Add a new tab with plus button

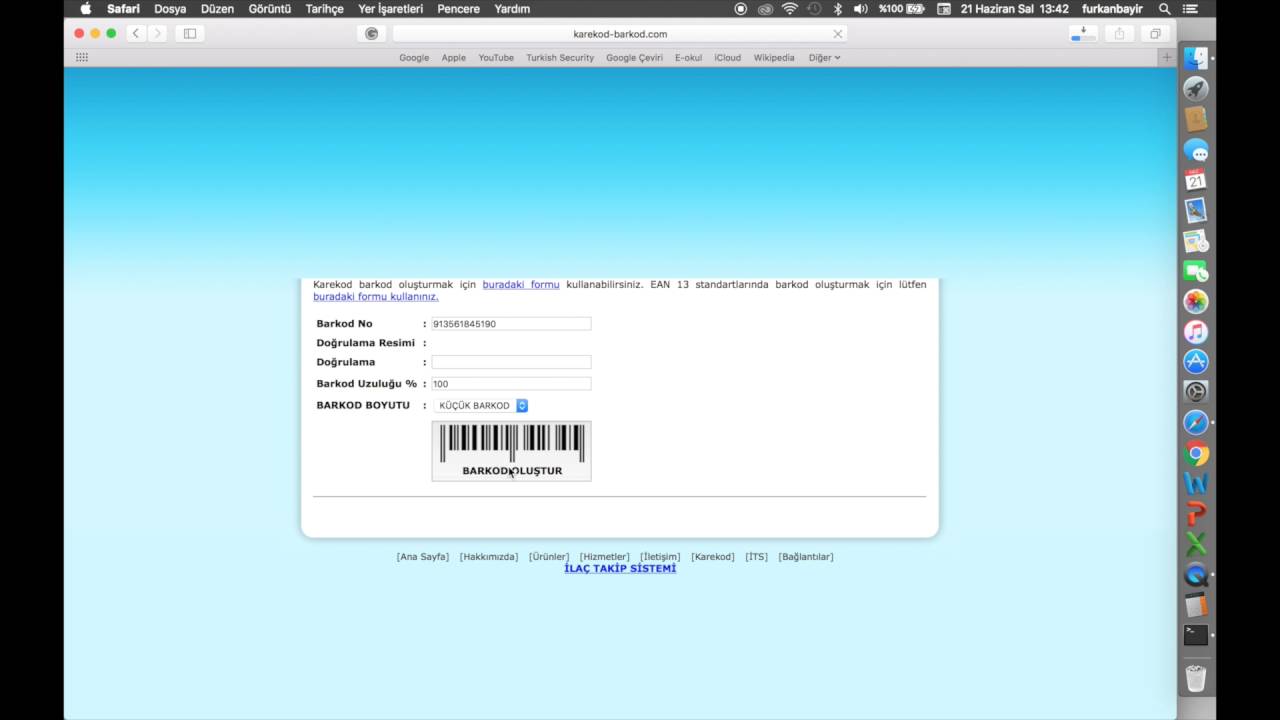tap(1167, 57)
